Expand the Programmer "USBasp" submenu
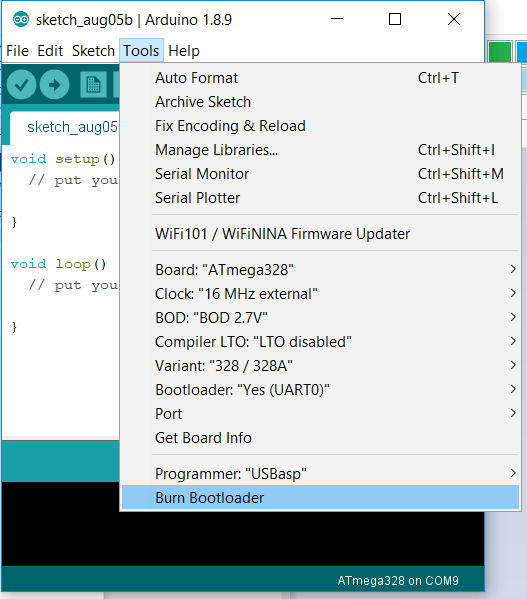Image resolution: width=527 pixels, height=599 pixels. coord(320,474)
